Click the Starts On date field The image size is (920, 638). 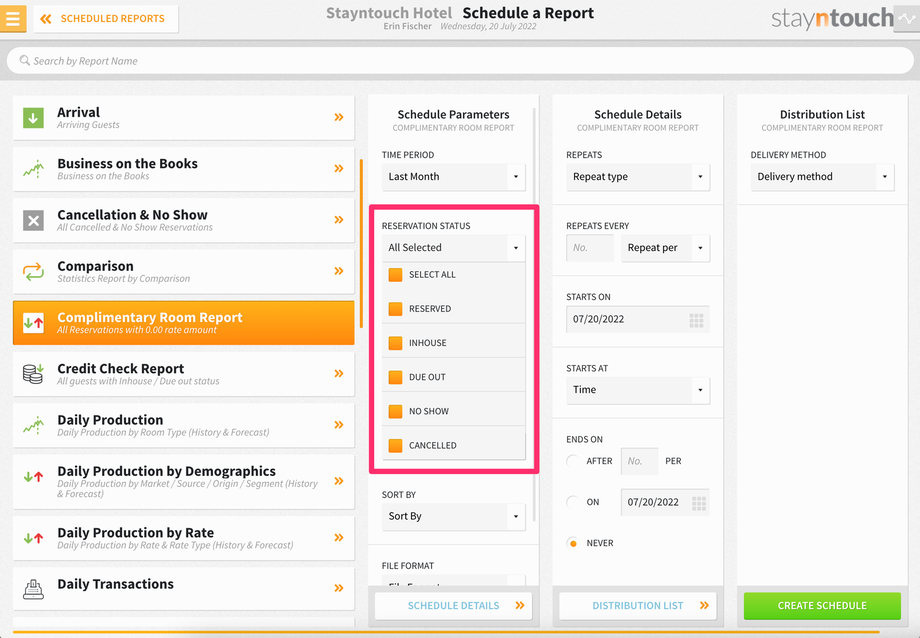[638, 319]
